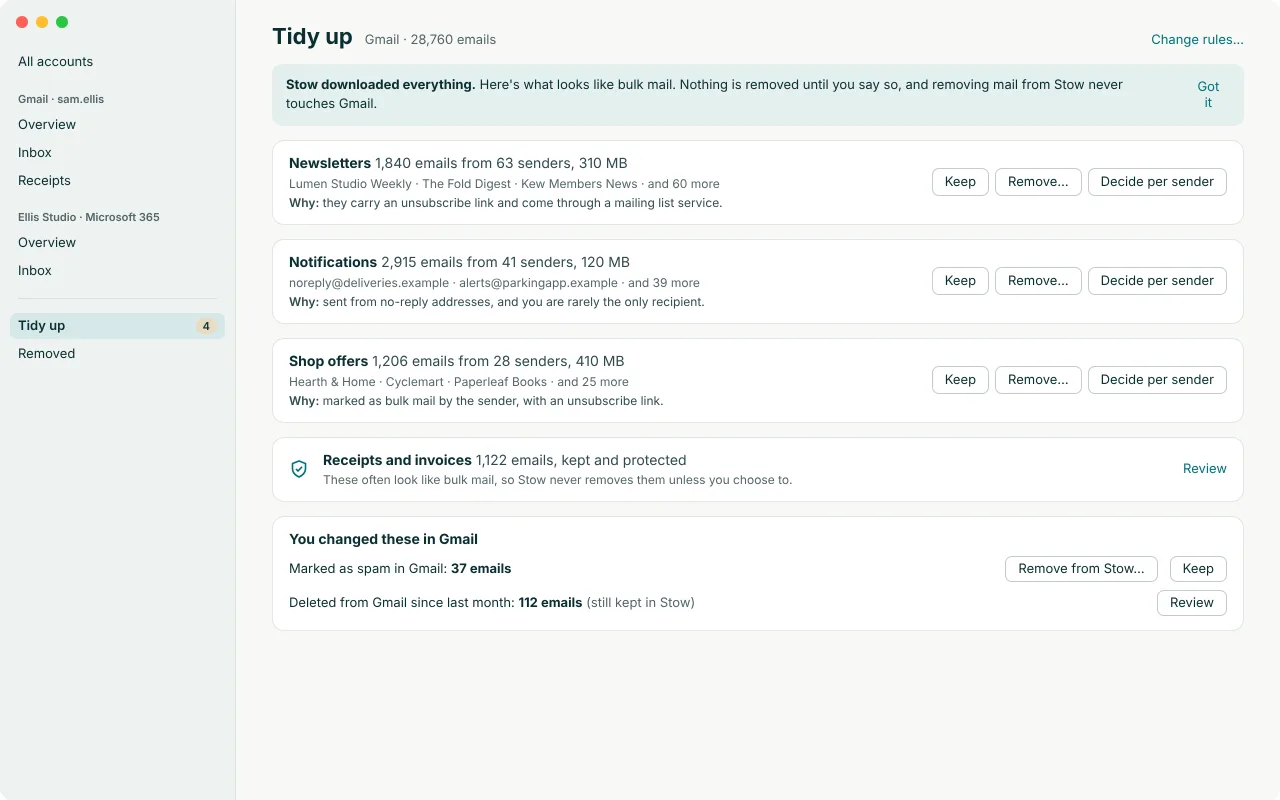The image size is (1280, 800).
Task: Keep the Notifications group
Action: pyautogui.click(x=960, y=281)
